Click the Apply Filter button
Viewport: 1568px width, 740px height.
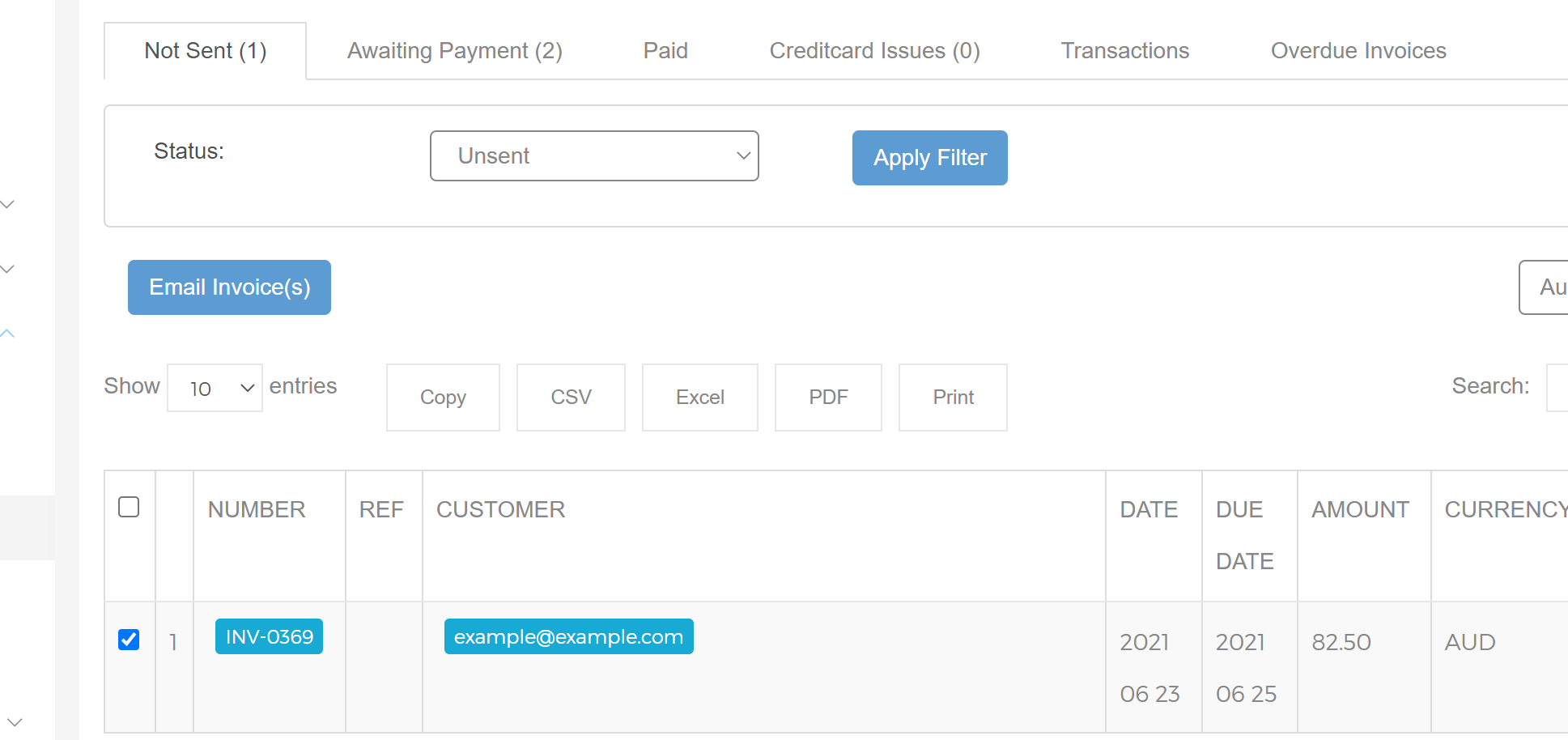tap(929, 158)
